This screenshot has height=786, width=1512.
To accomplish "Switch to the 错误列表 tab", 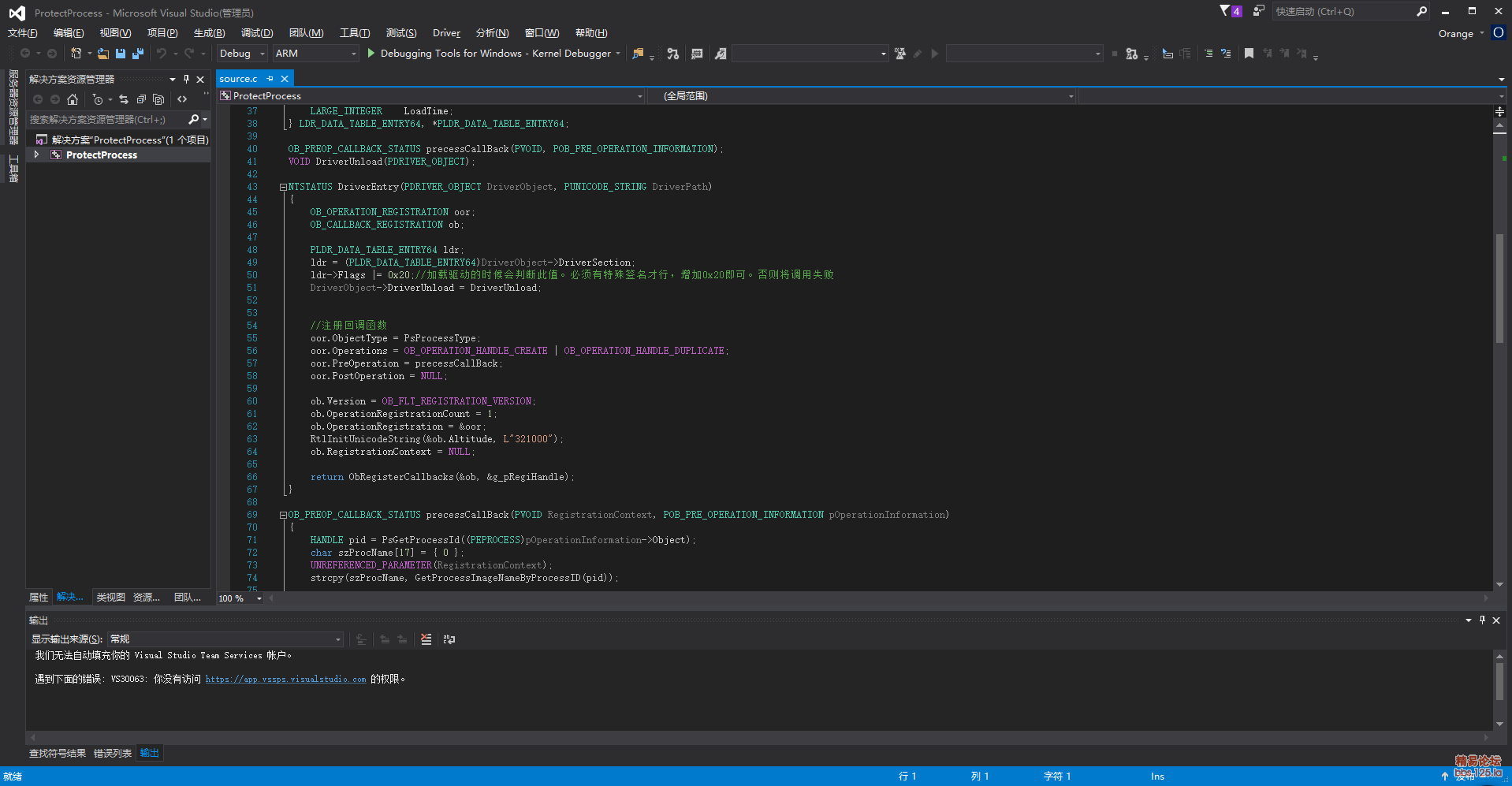I will tap(112, 754).
